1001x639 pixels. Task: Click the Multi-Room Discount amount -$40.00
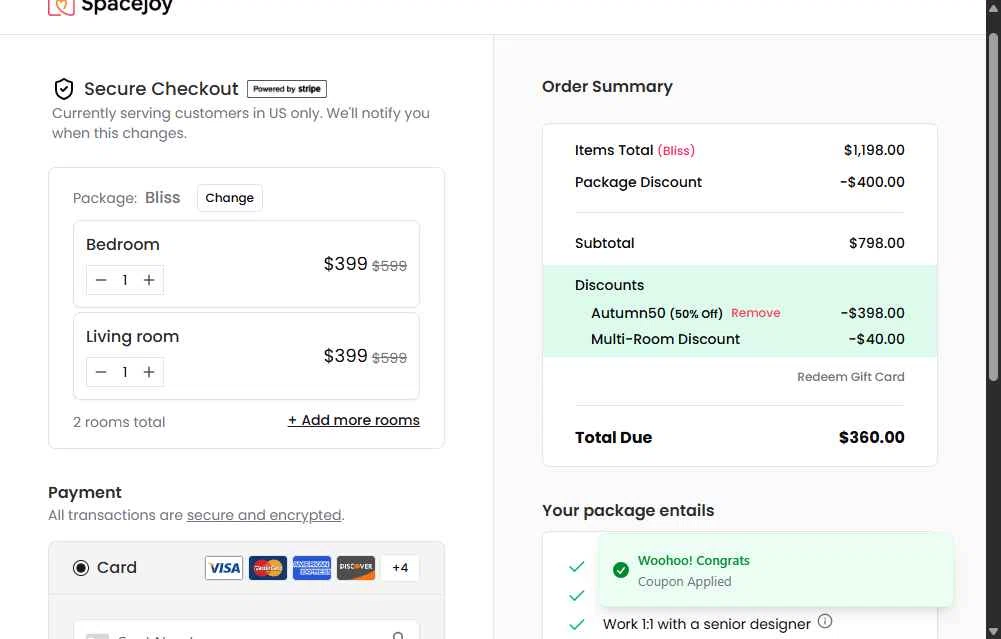pos(877,339)
